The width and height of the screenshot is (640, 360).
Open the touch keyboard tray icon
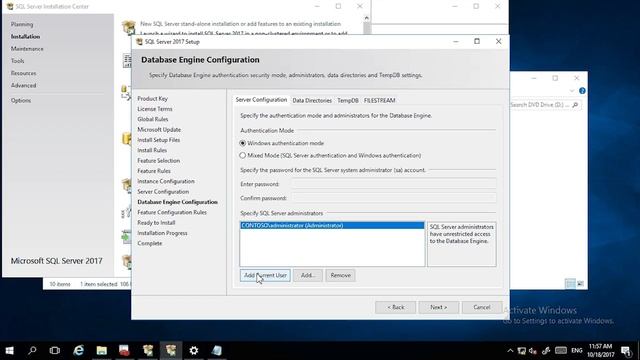[561, 351]
